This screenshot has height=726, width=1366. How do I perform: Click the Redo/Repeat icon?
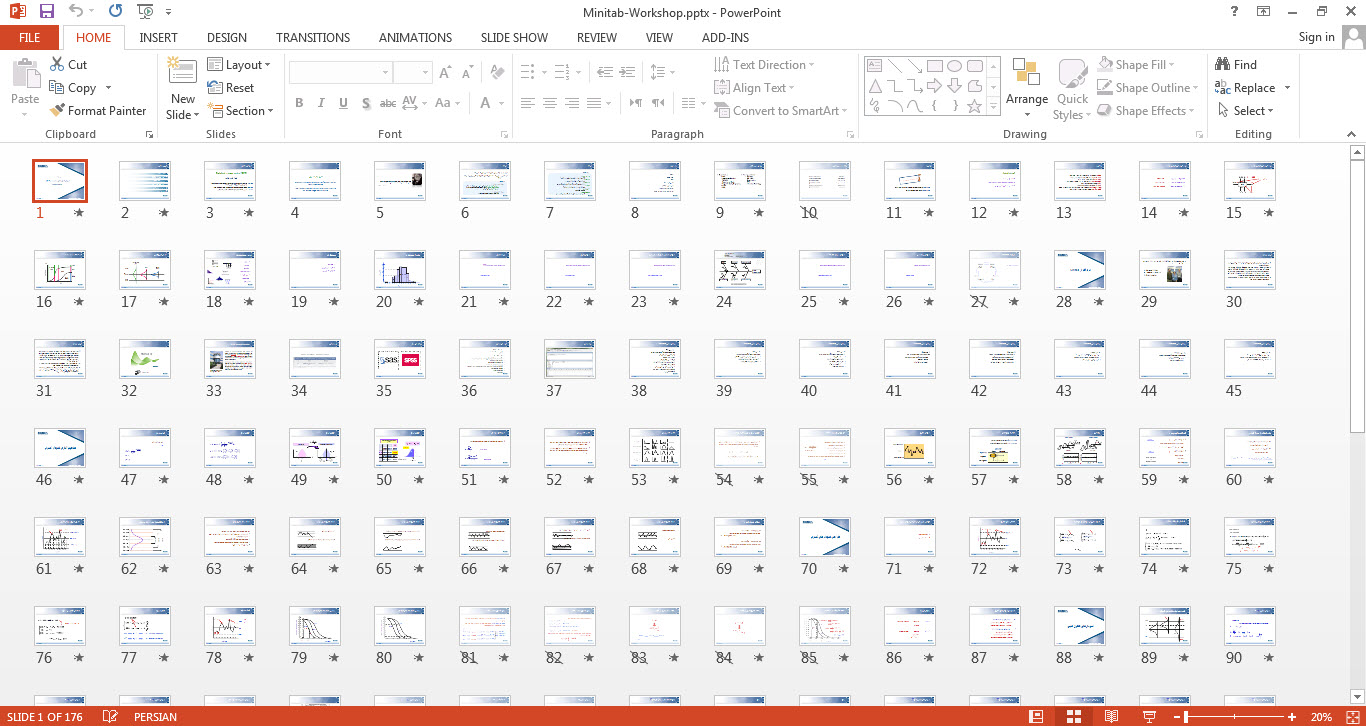click(115, 12)
